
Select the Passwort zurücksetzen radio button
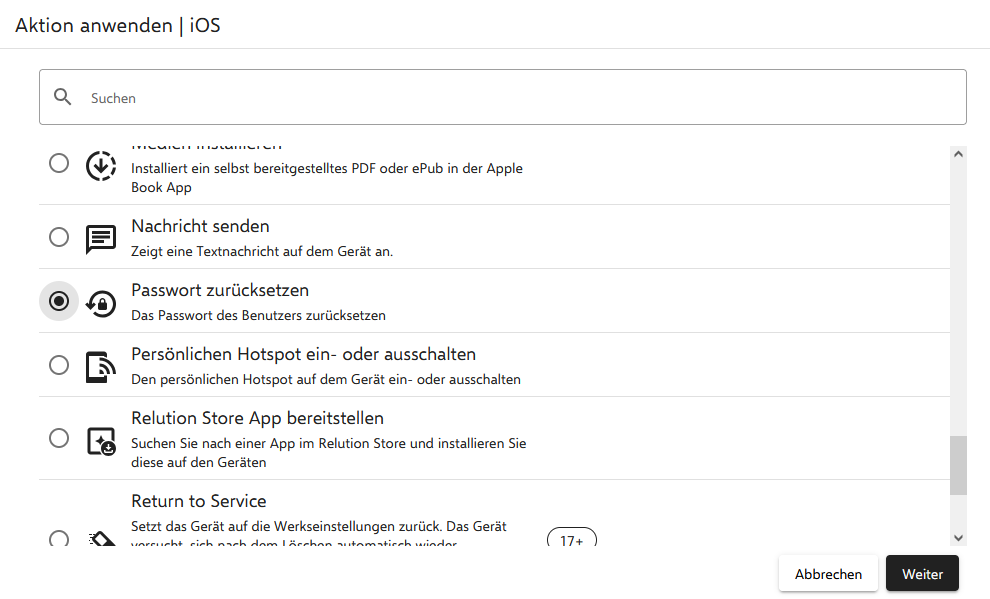[x=59, y=301]
